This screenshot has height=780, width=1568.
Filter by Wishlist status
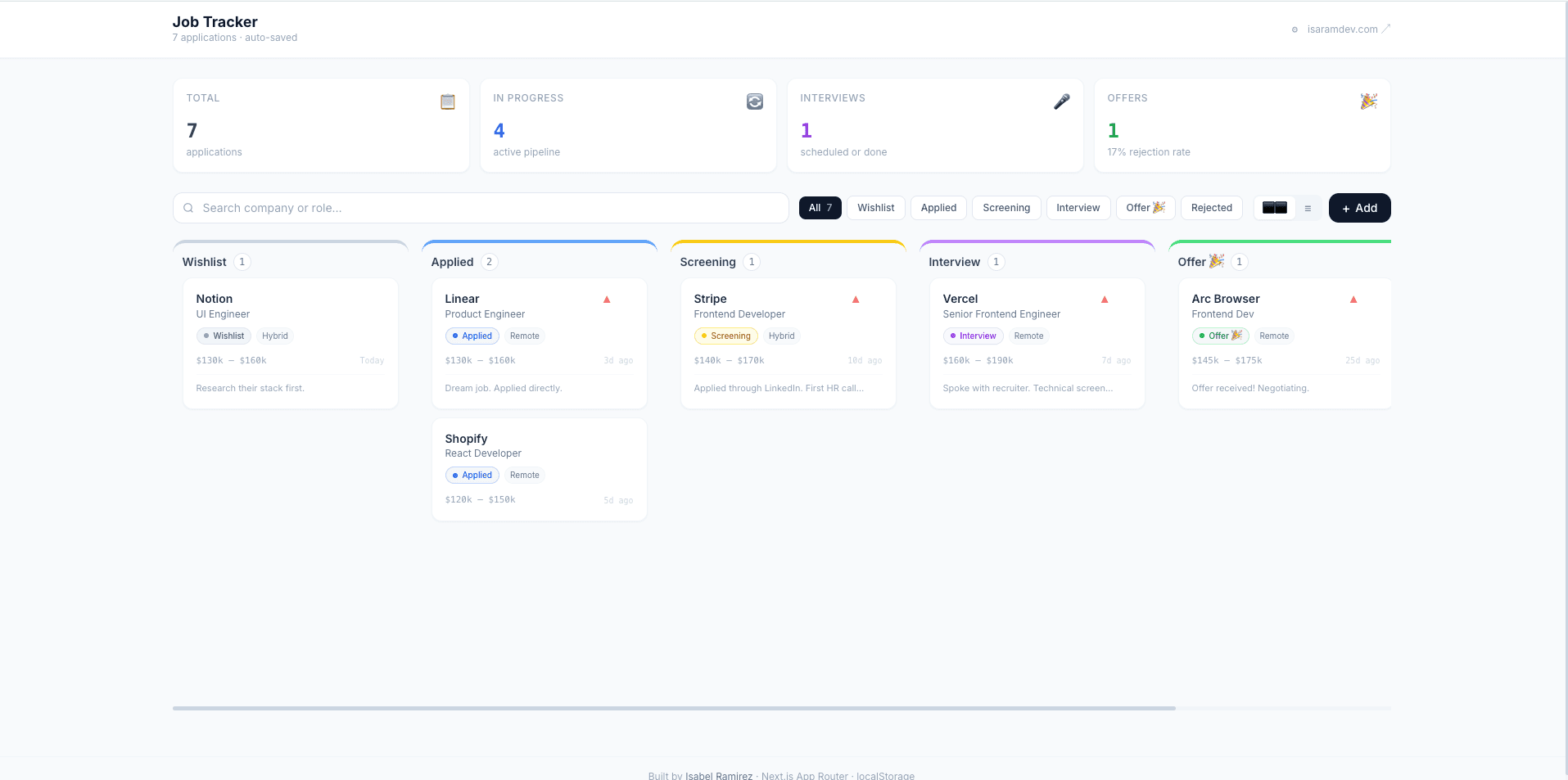coord(876,208)
